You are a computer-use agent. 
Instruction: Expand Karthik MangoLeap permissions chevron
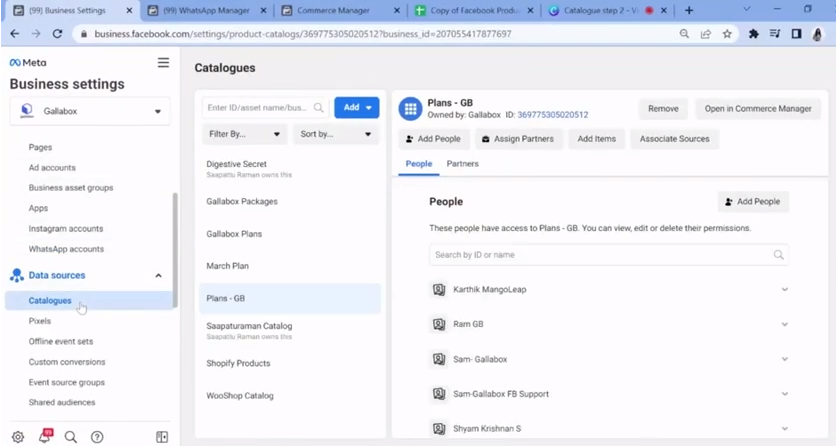tap(784, 289)
